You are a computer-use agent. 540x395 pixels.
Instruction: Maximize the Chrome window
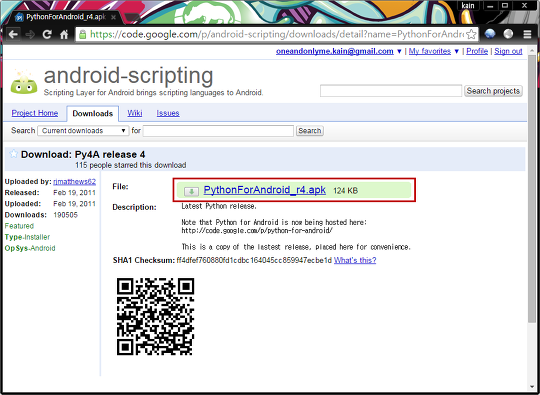point(505,6)
